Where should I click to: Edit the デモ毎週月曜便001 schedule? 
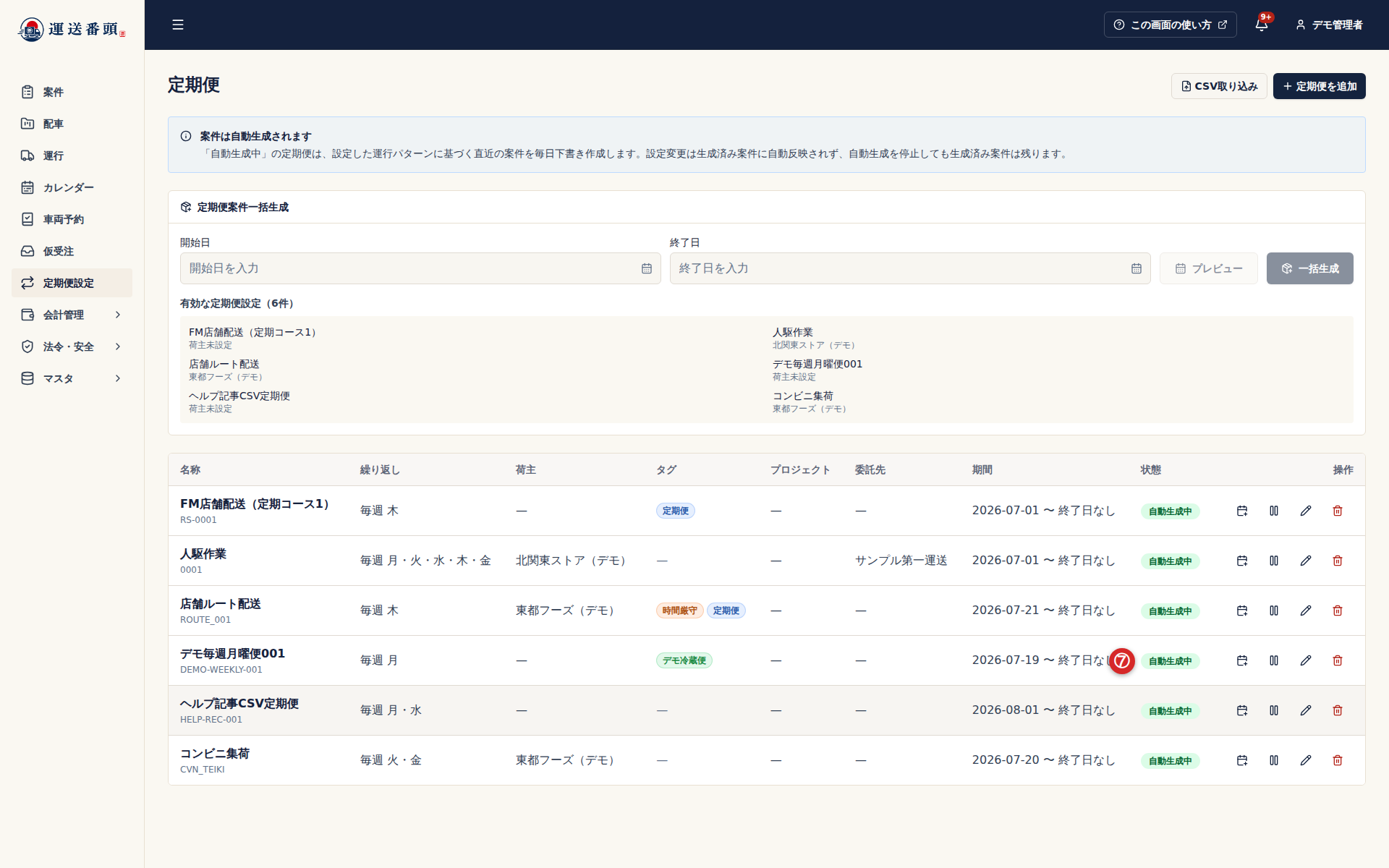coord(1306,660)
